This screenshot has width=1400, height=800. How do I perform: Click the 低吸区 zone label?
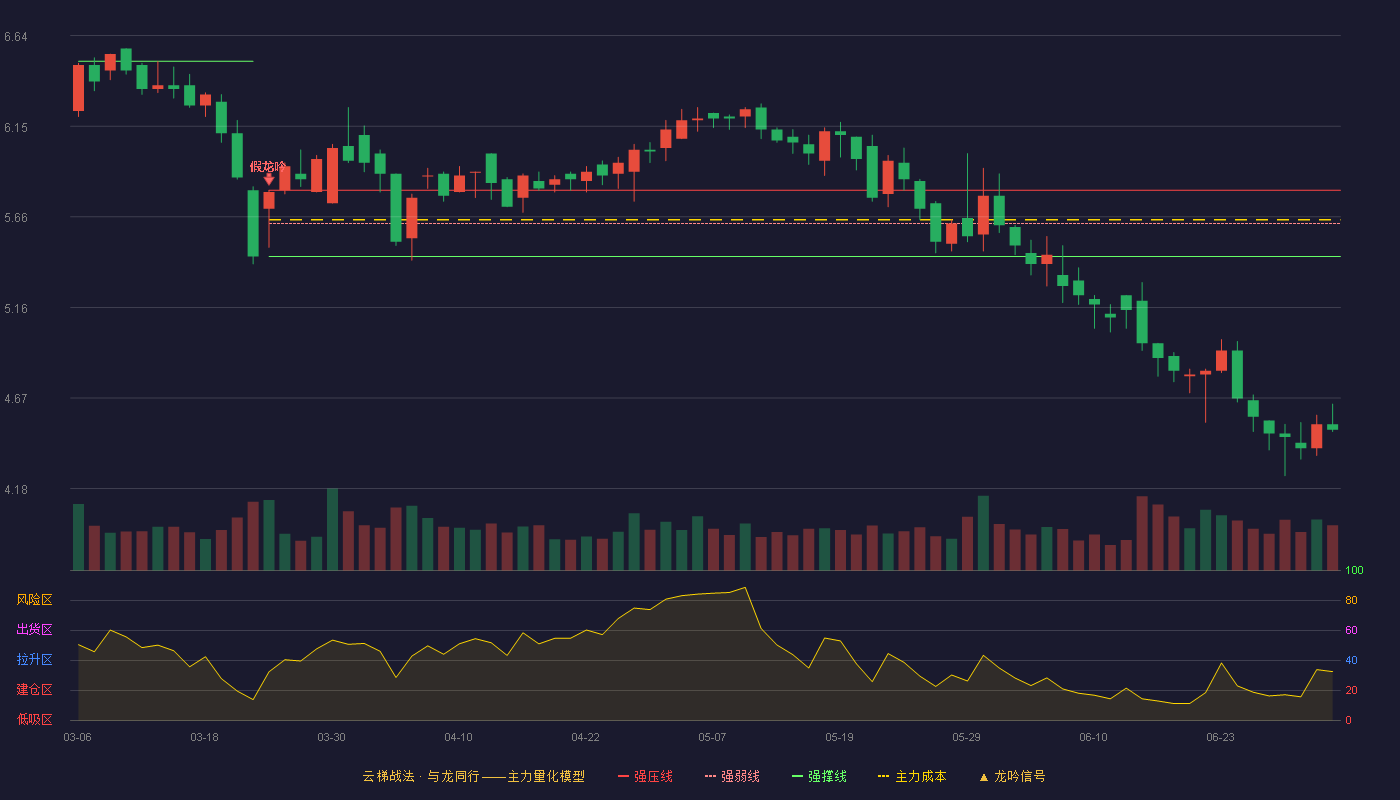(34, 720)
